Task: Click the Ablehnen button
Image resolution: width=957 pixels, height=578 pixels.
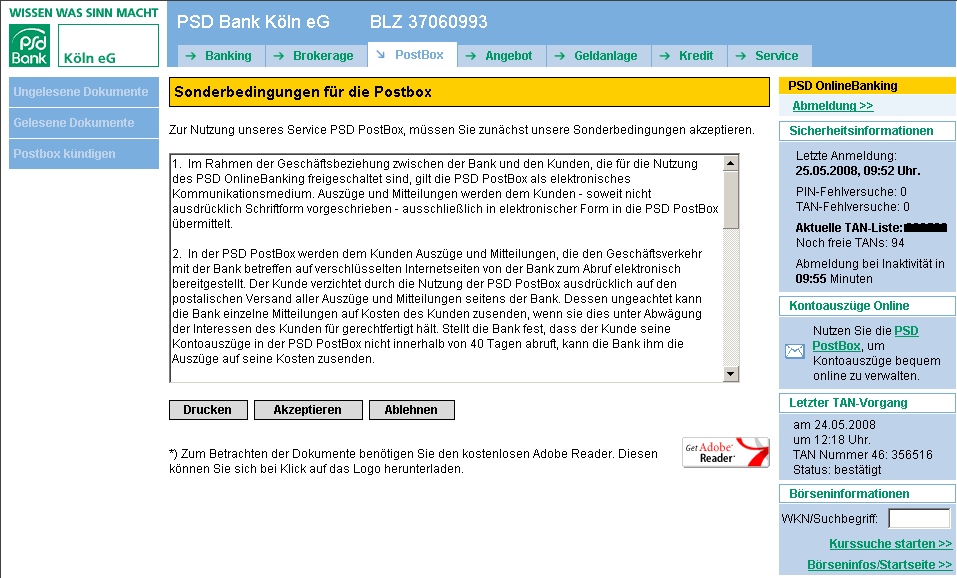Action: click(411, 410)
